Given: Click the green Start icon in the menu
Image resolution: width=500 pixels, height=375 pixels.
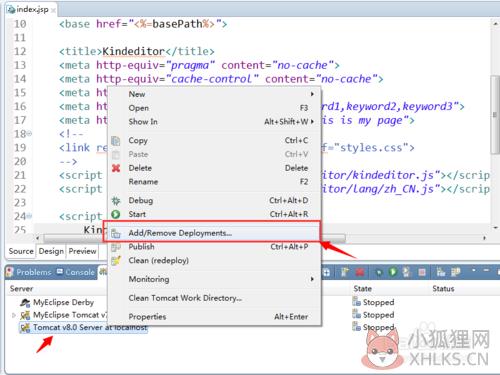Looking at the screenshot, I should tap(116, 214).
